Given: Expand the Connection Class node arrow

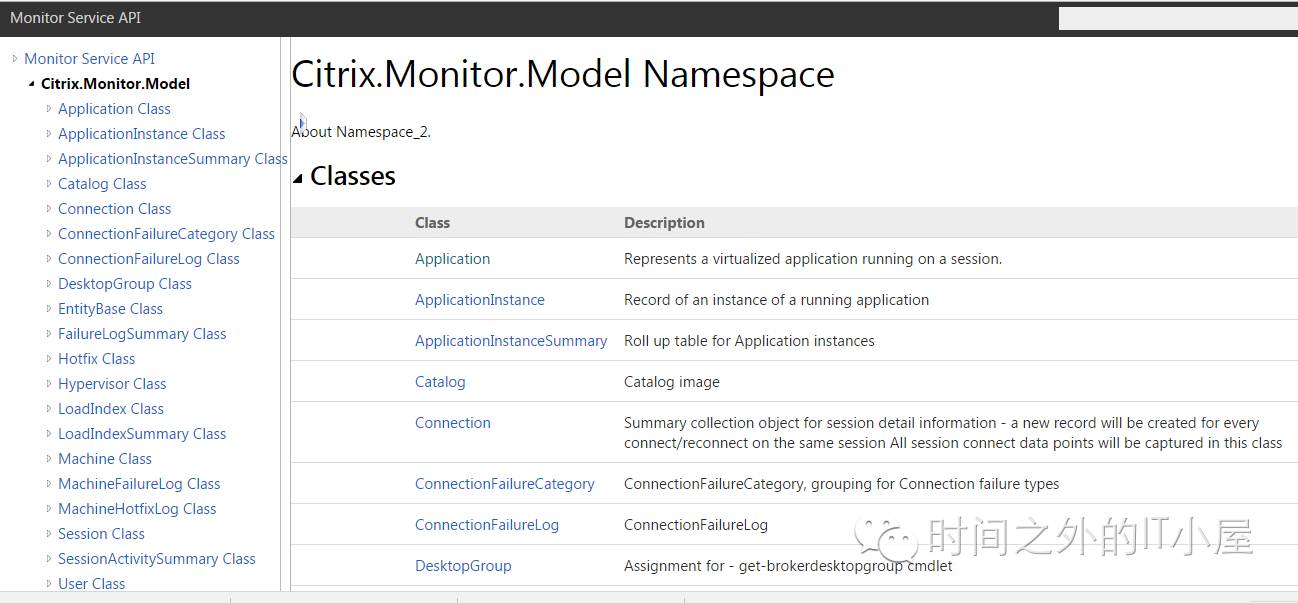Looking at the screenshot, I should pos(49,209).
